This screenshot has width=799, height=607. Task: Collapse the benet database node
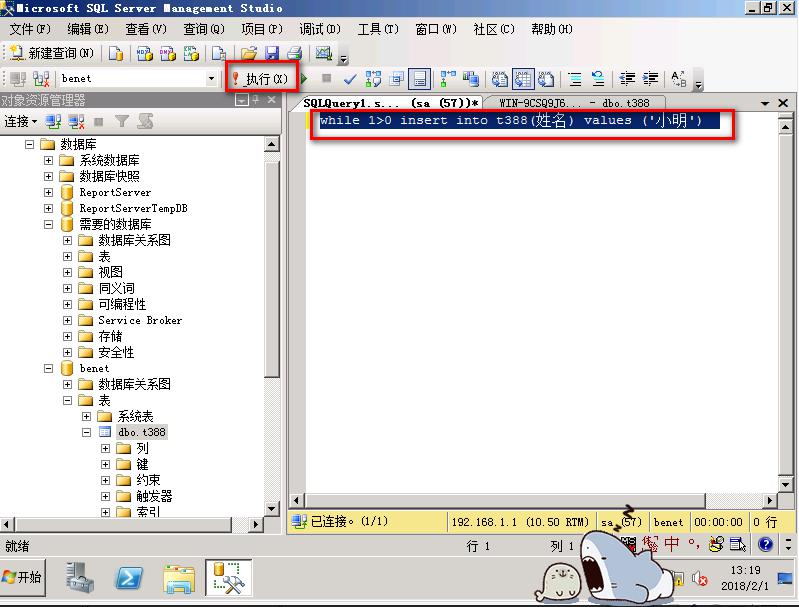pos(48,368)
